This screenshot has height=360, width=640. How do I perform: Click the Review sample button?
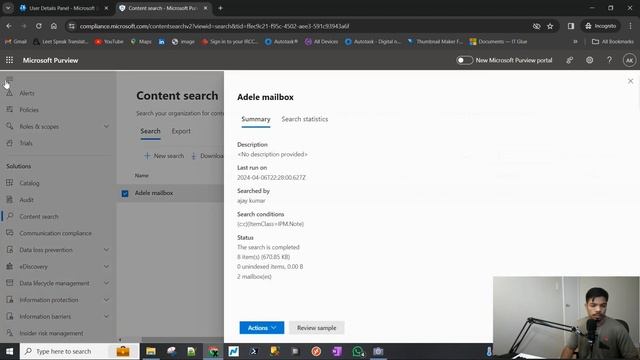[x=316, y=328]
